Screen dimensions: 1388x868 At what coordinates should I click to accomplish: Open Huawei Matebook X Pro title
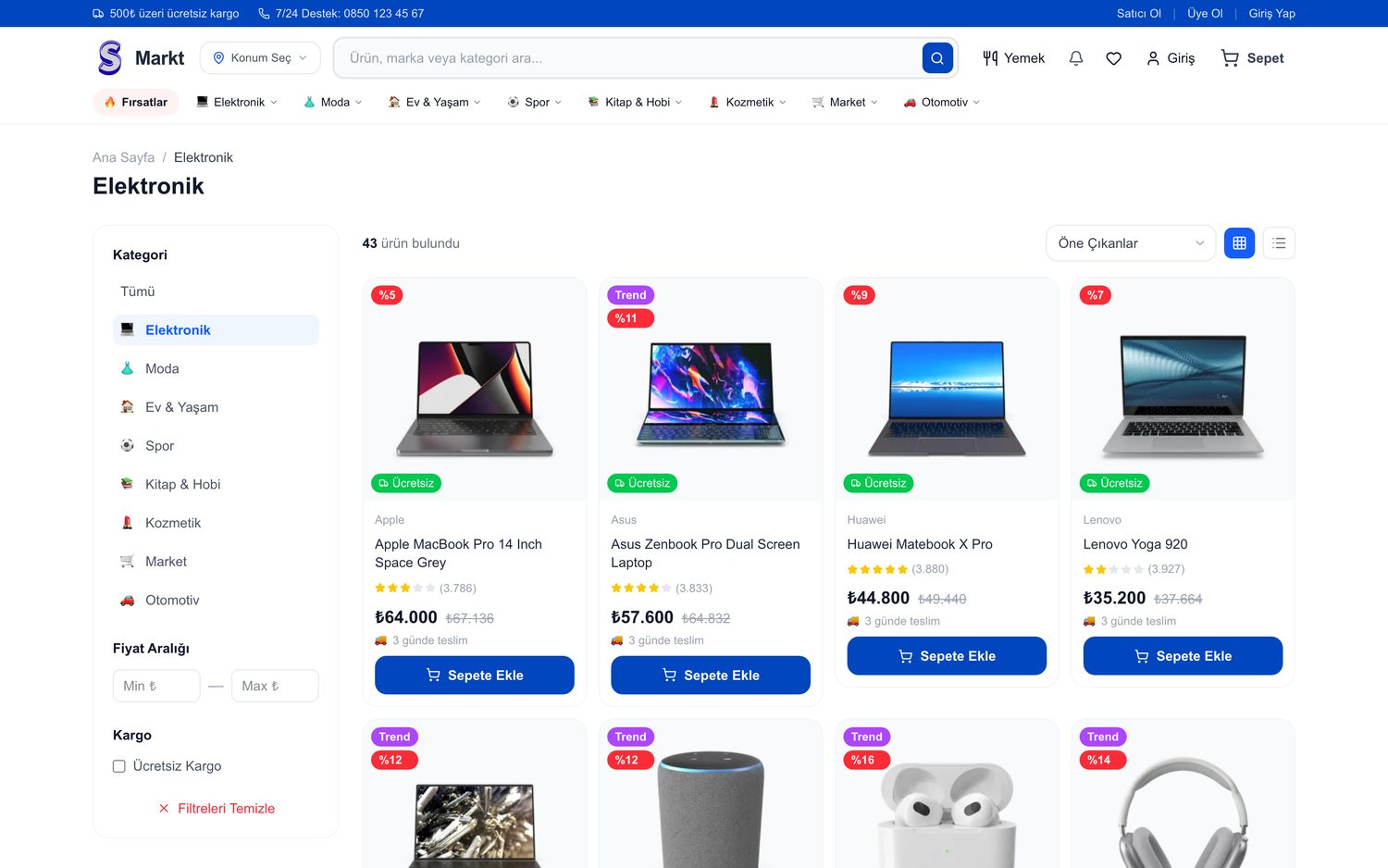(920, 544)
